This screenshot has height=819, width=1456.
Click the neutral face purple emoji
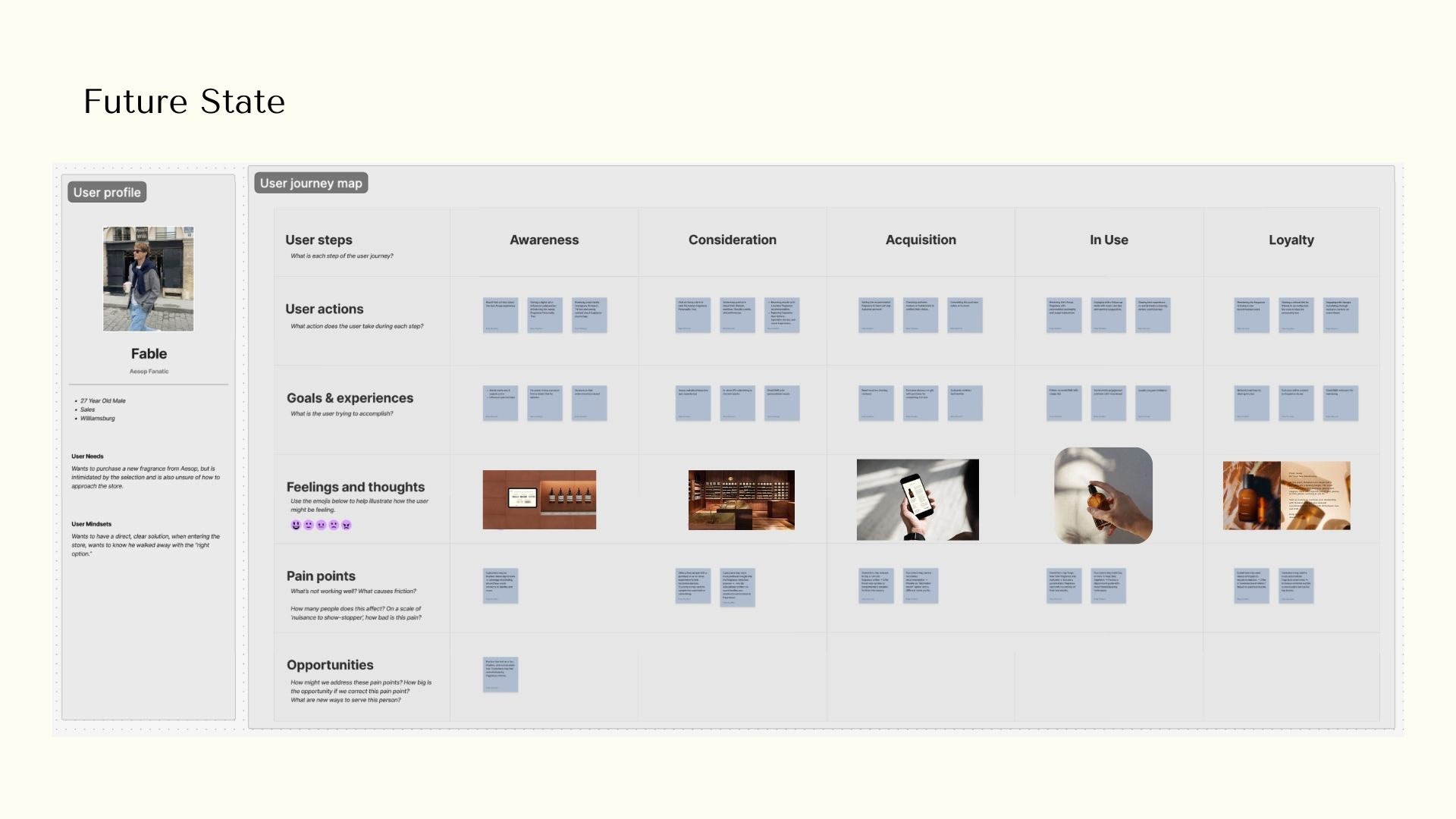pyautogui.click(x=321, y=525)
